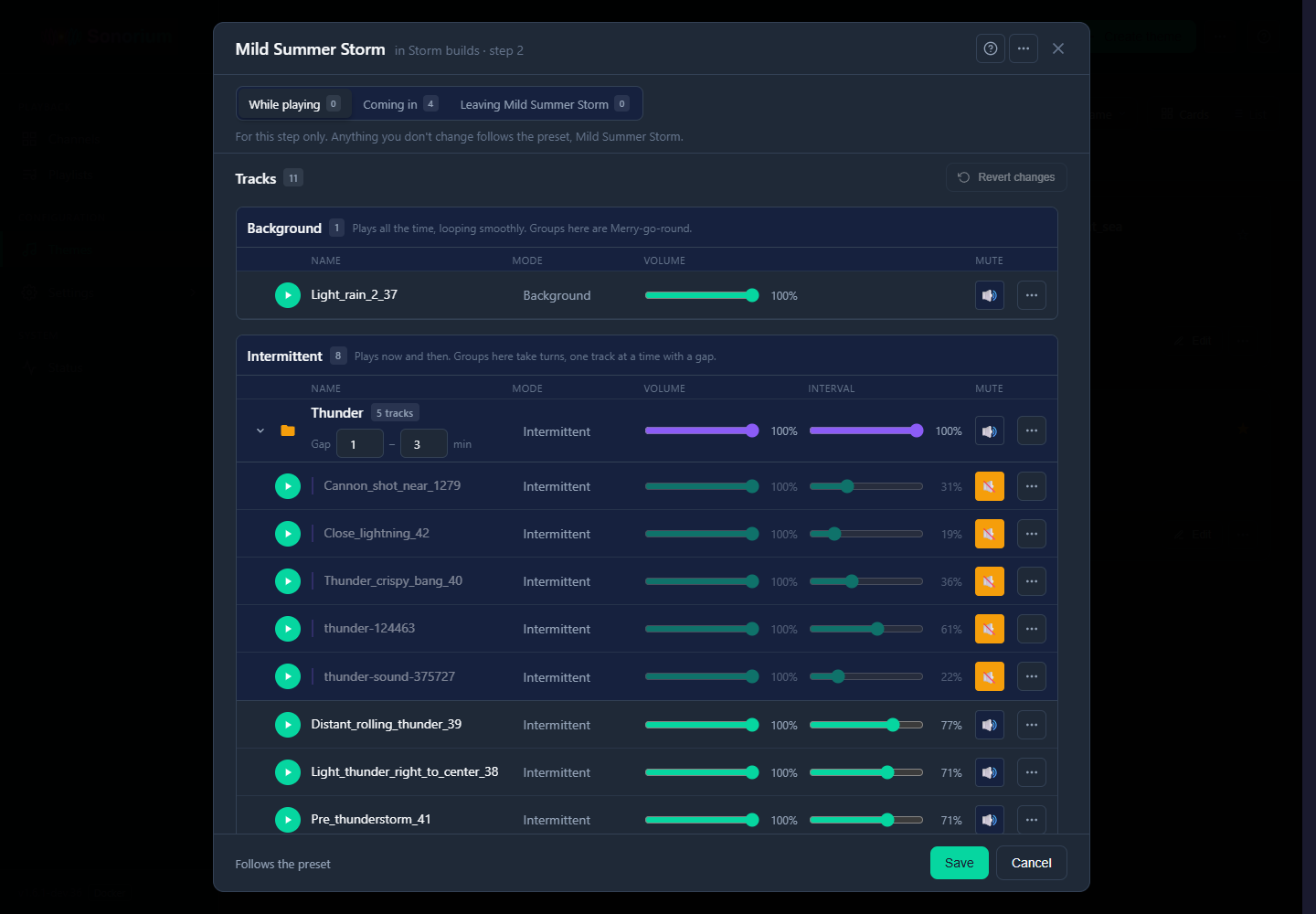This screenshot has height=914, width=1316.
Task: Unmute the Thunder_crispy_bang_40 track
Action: click(990, 581)
